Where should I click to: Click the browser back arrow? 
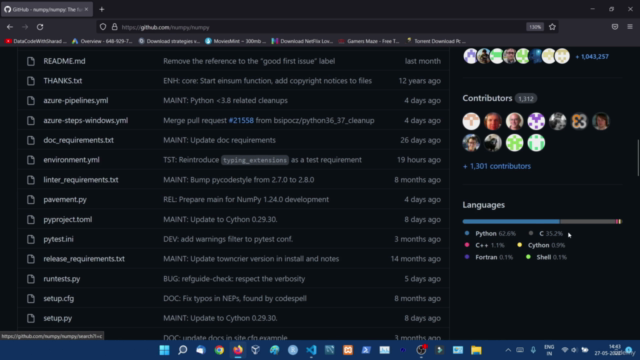click(10, 27)
